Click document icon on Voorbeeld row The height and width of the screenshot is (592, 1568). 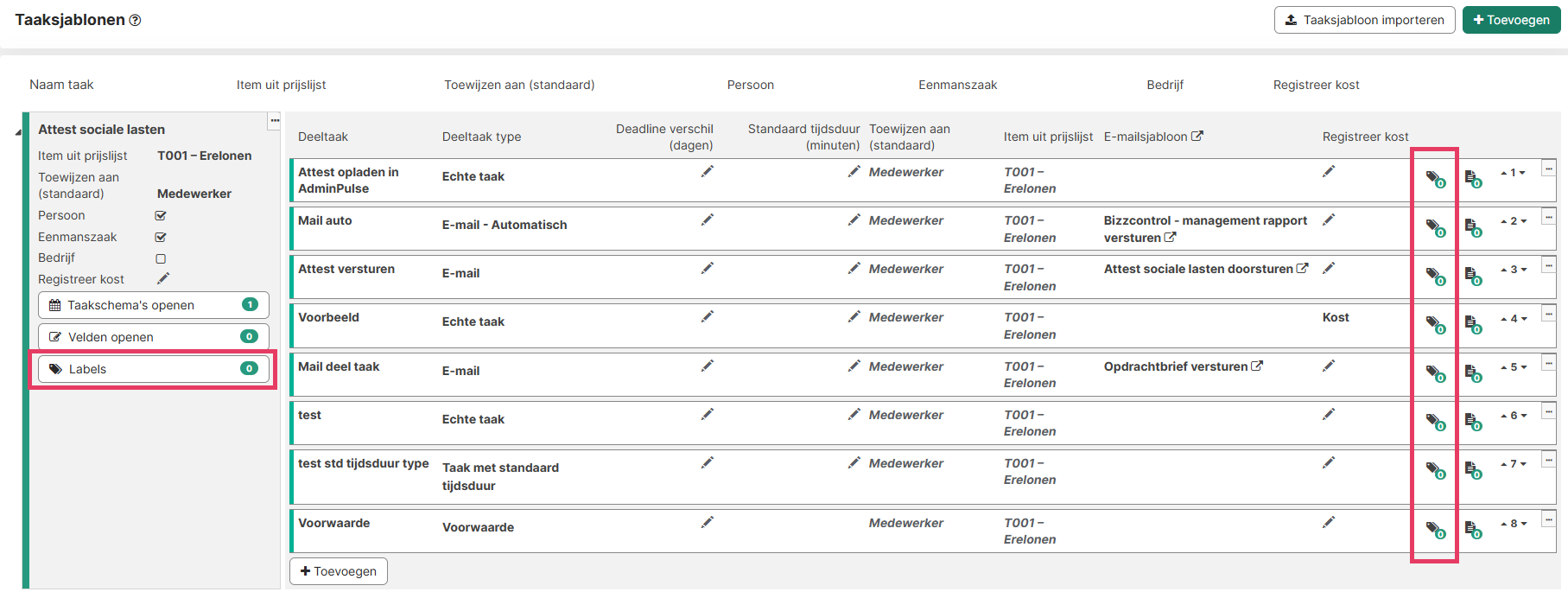click(1473, 324)
